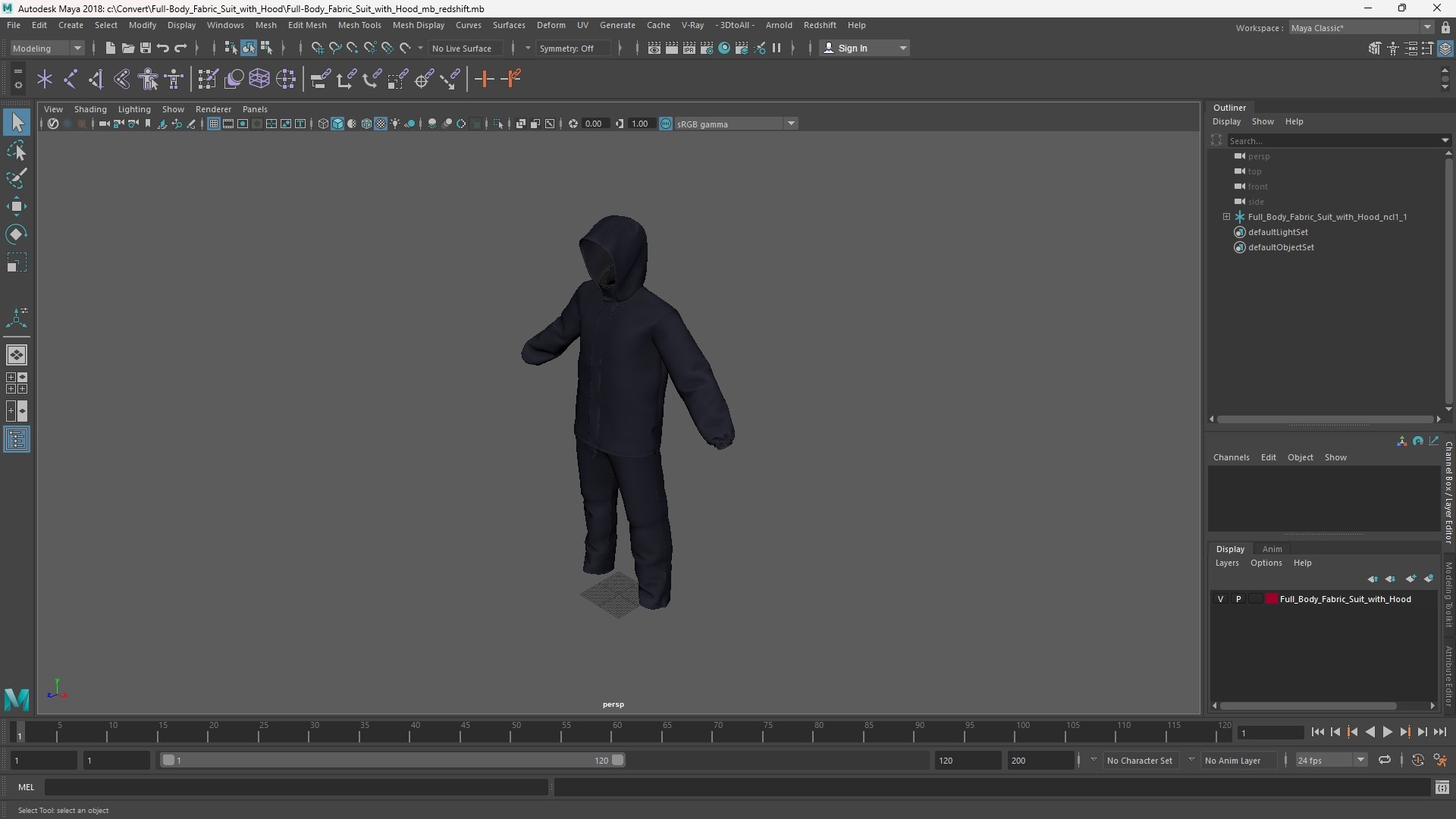The width and height of the screenshot is (1456, 819).
Task: Click the IPR render icon
Action: 689,48
